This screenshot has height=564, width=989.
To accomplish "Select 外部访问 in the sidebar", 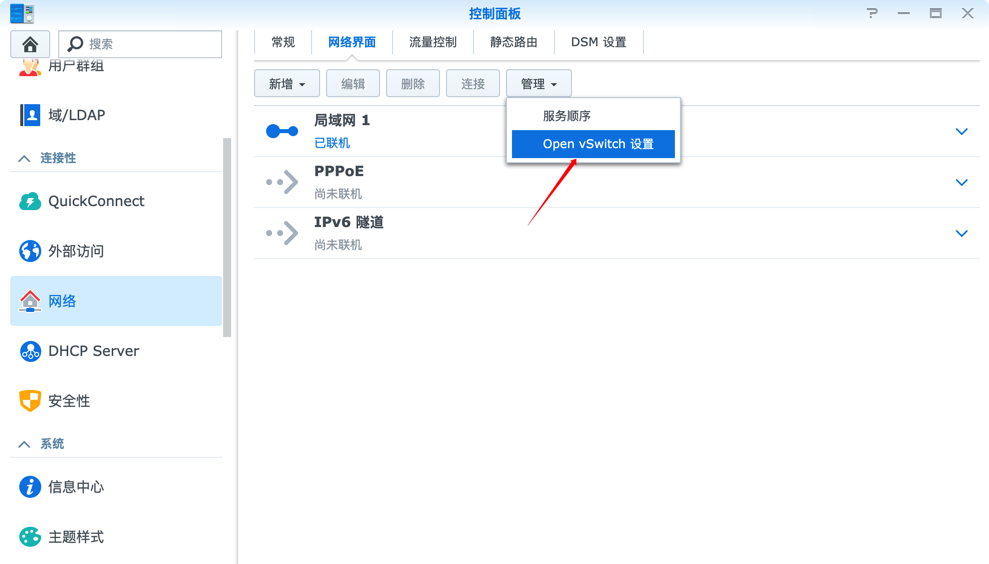I will 116,251.
